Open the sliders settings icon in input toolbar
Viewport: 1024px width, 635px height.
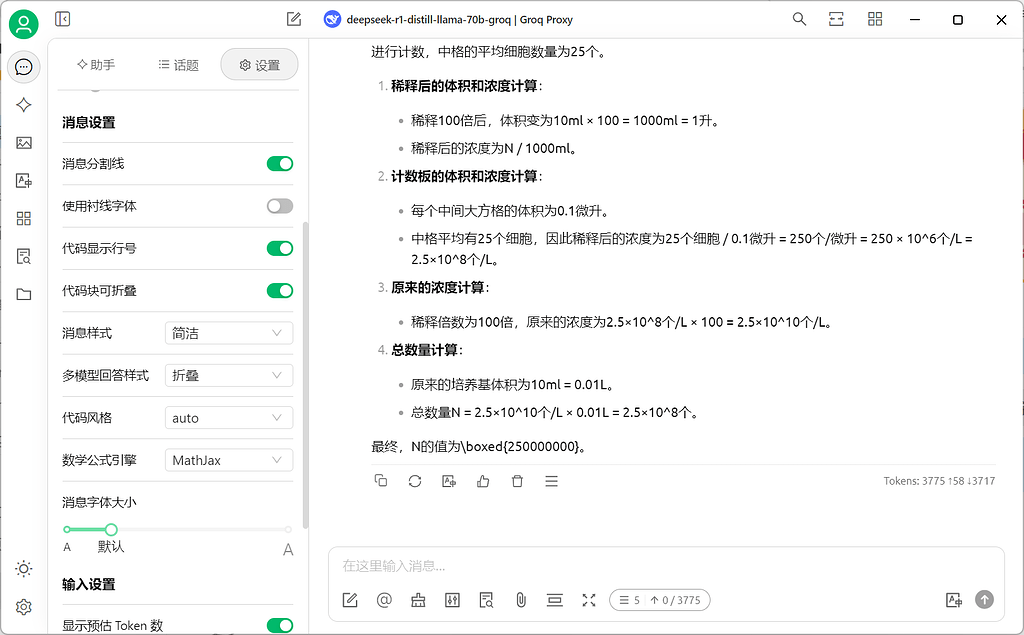click(453, 600)
